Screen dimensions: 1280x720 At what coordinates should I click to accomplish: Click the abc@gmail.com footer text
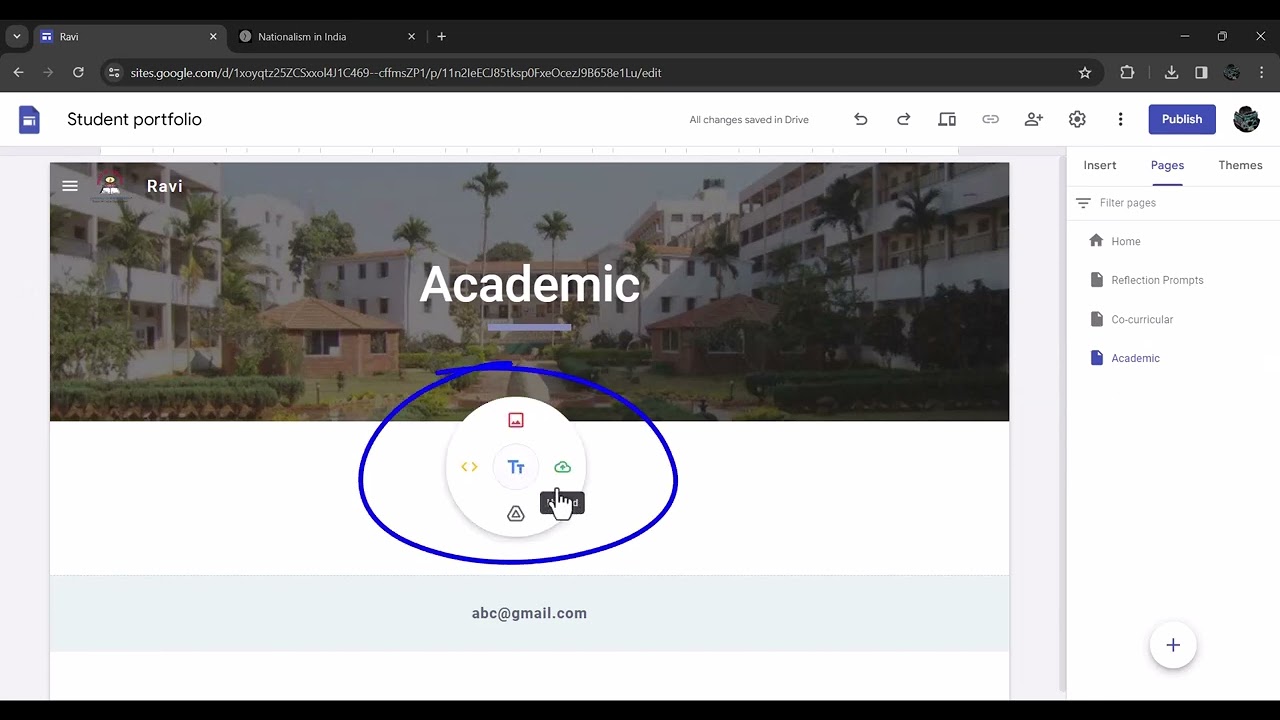coord(529,613)
